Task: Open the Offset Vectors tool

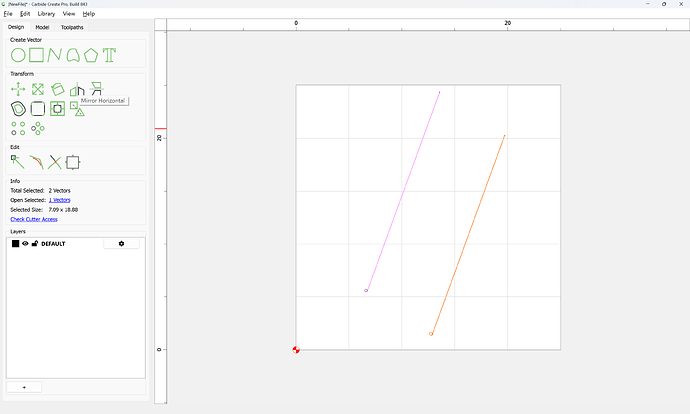Action: click(18, 109)
